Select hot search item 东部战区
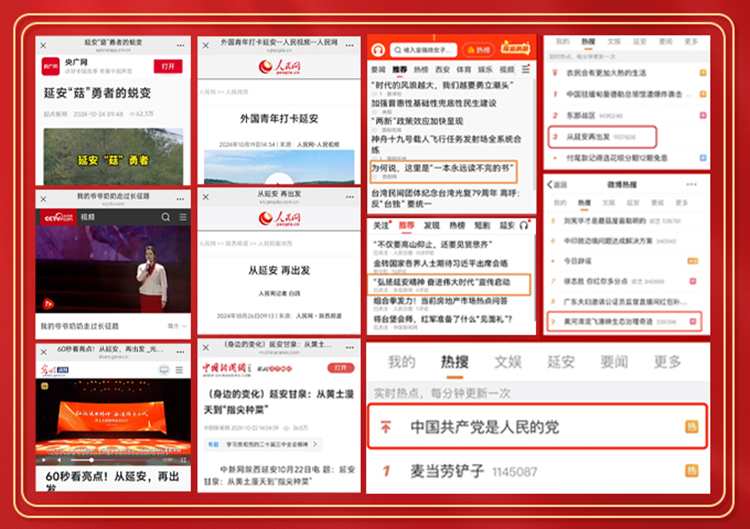Screen dimensions: 750x529 coord(581,115)
